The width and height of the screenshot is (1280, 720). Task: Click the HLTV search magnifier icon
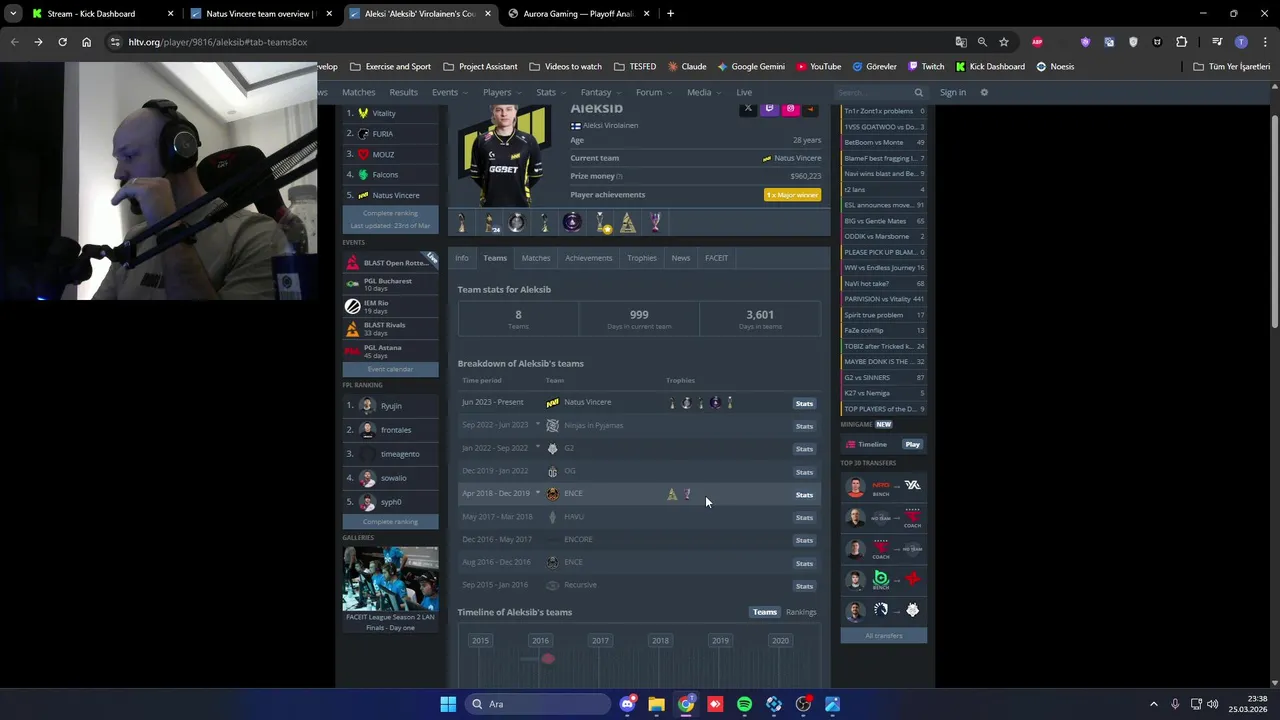pyautogui.click(x=918, y=92)
